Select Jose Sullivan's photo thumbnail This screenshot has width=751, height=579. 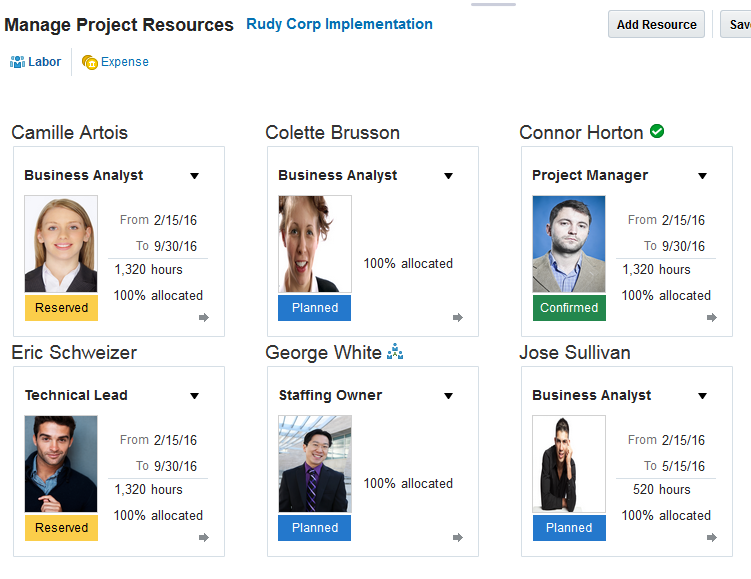coord(569,464)
